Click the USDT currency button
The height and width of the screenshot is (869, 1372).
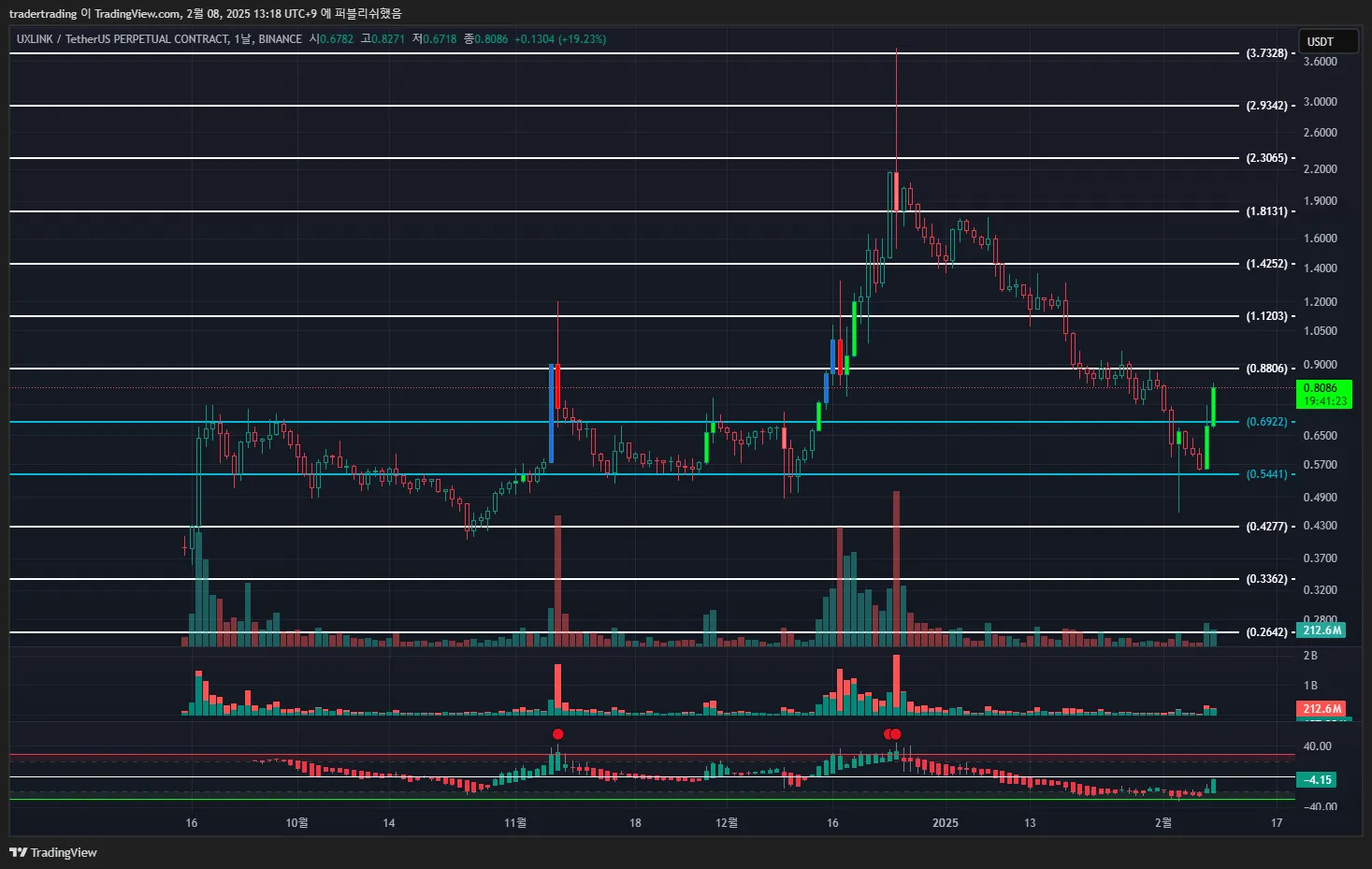click(1328, 42)
